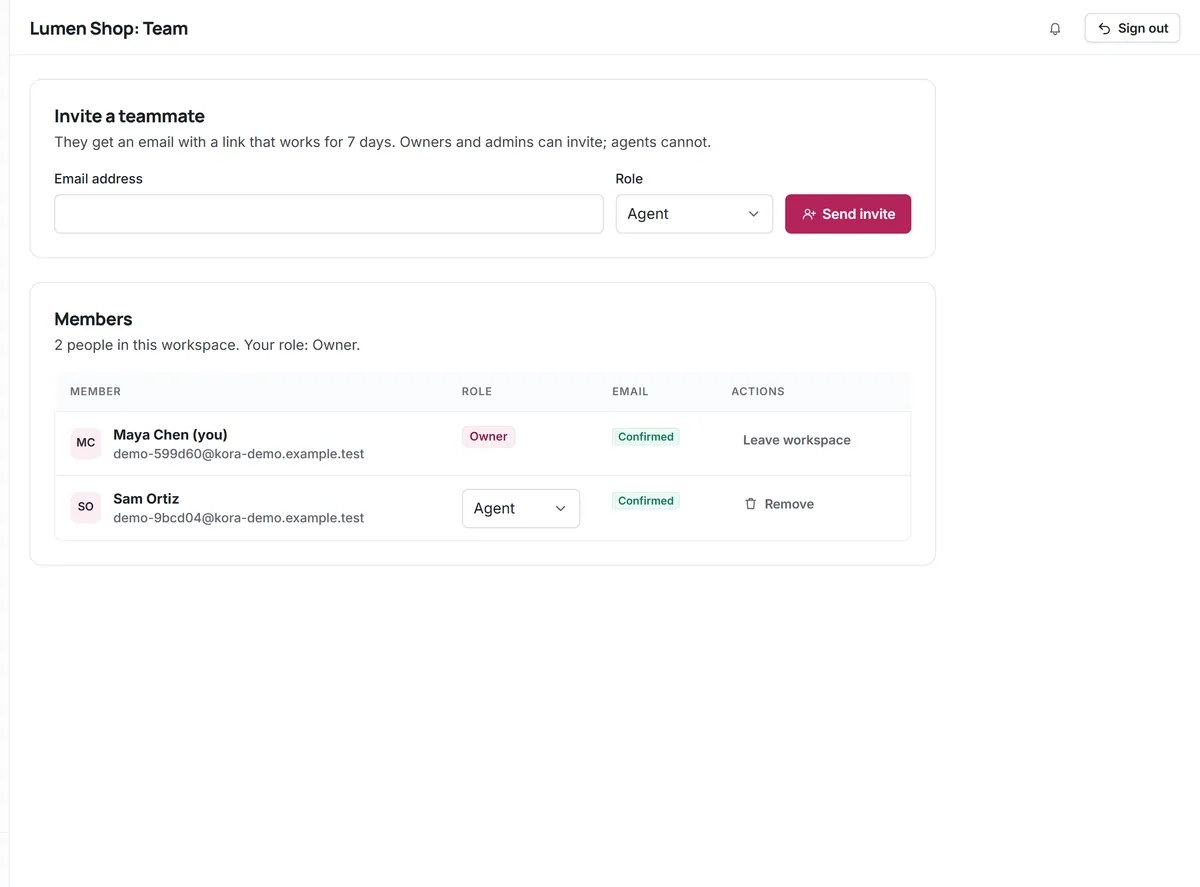Click Confirmed badge in Sam Ortiz's row

(x=646, y=500)
